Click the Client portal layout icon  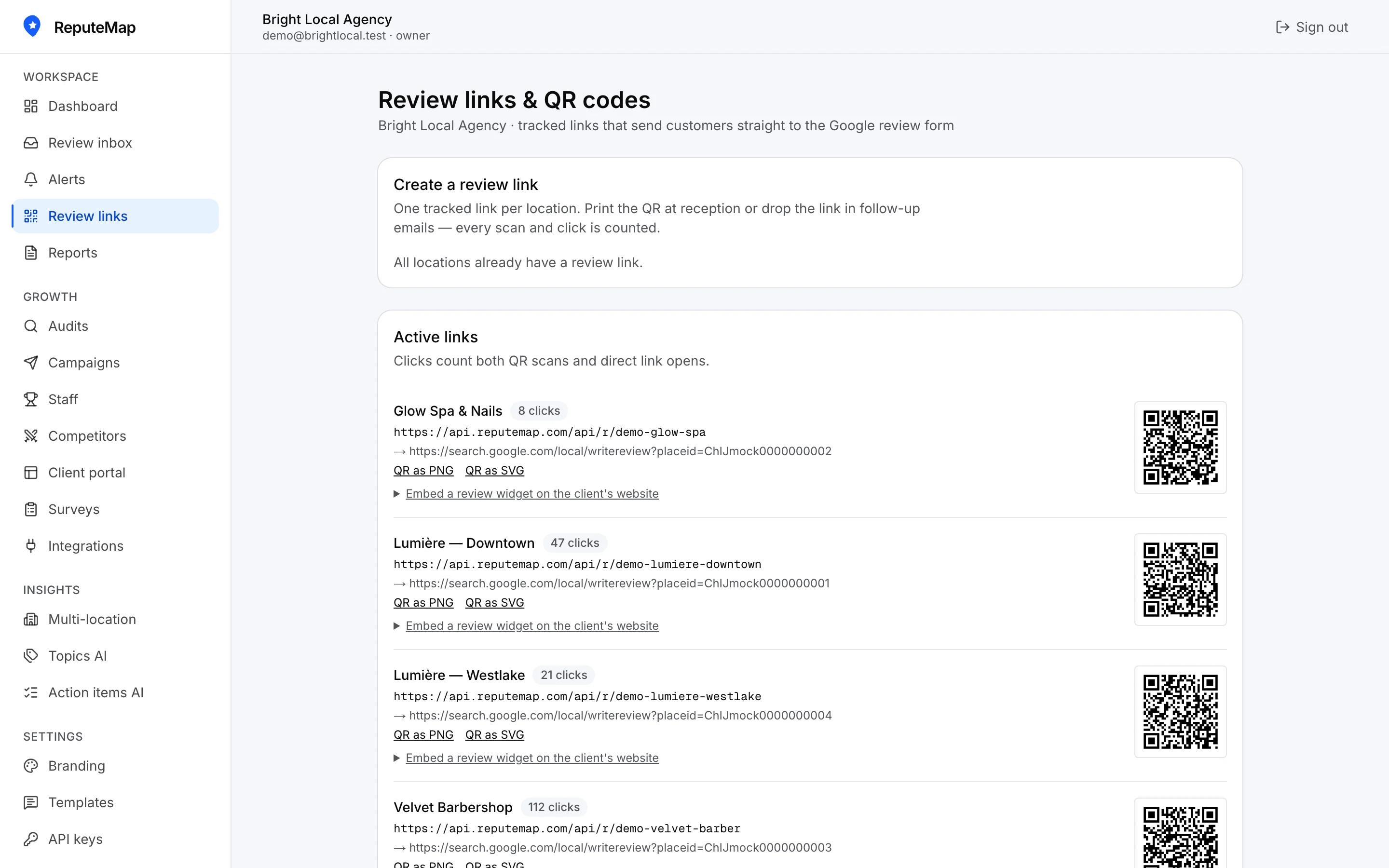[31, 473]
